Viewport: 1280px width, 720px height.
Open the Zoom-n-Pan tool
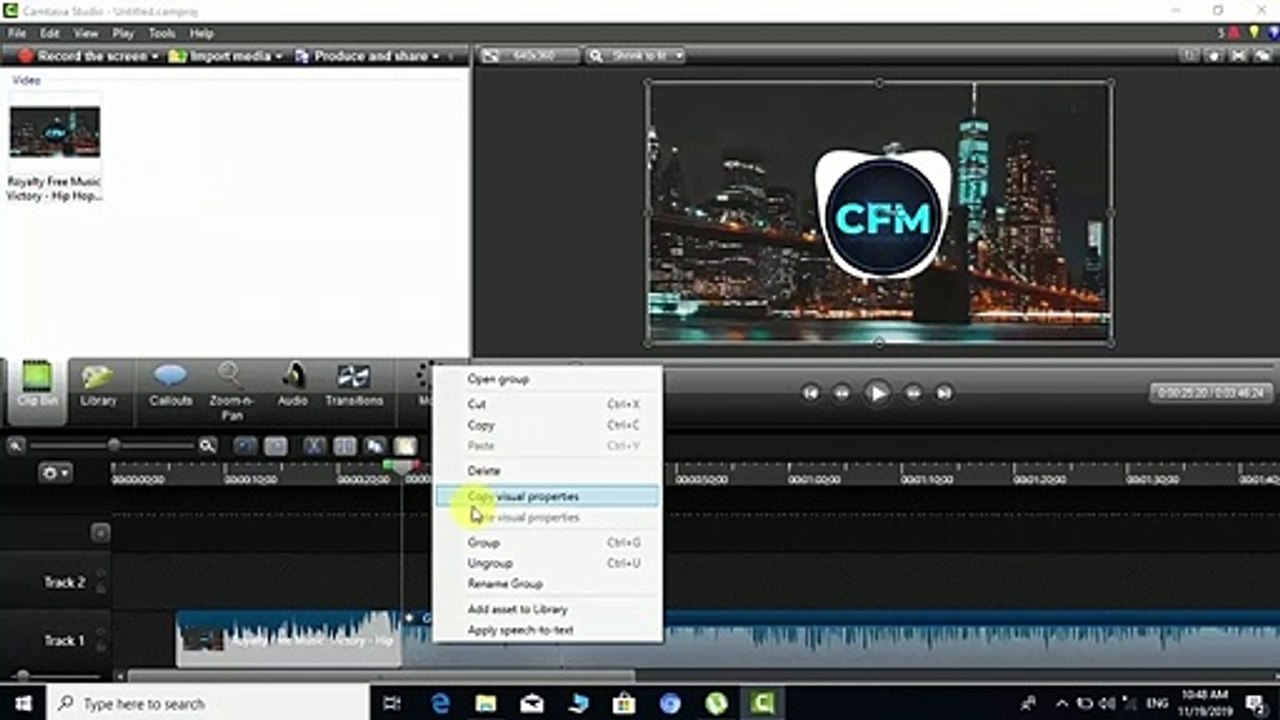(232, 391)
